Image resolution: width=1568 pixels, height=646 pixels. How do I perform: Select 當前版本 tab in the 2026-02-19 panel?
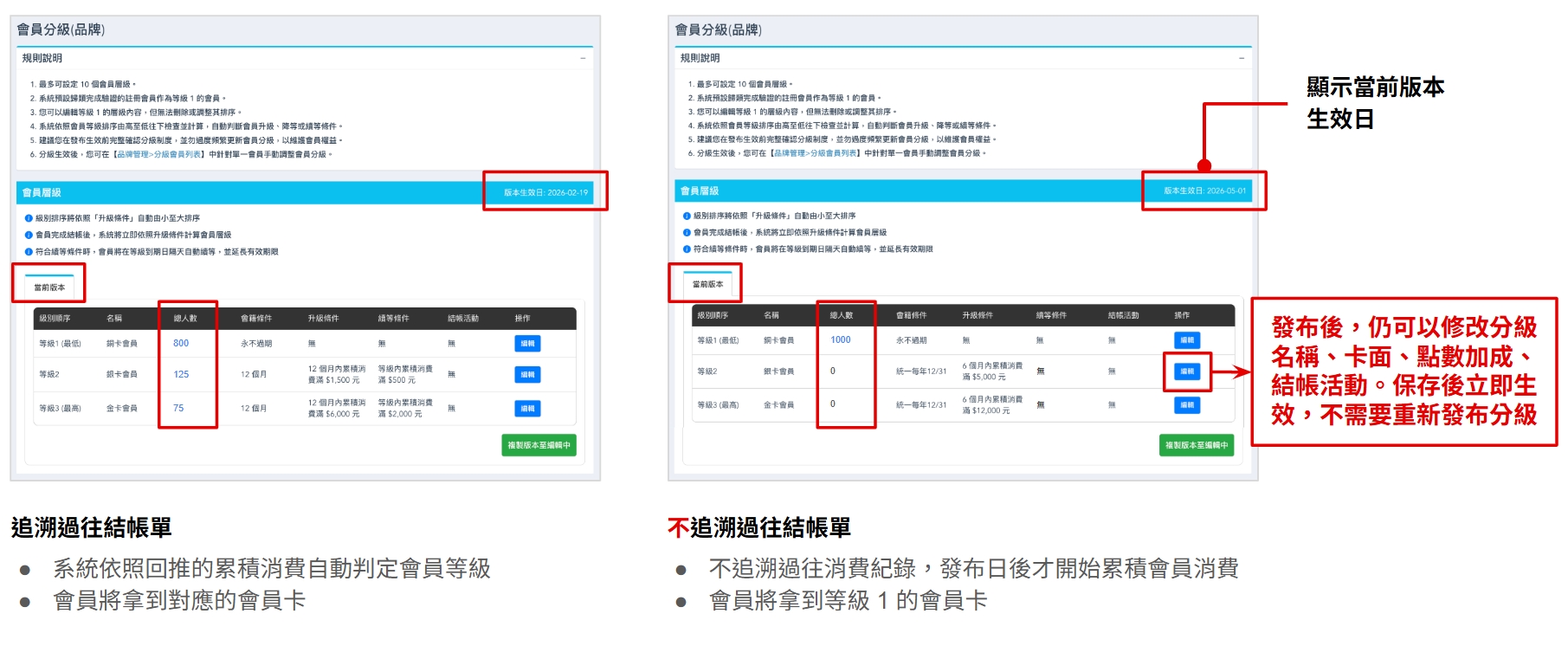pyautogui.click(x=49, y=287)
